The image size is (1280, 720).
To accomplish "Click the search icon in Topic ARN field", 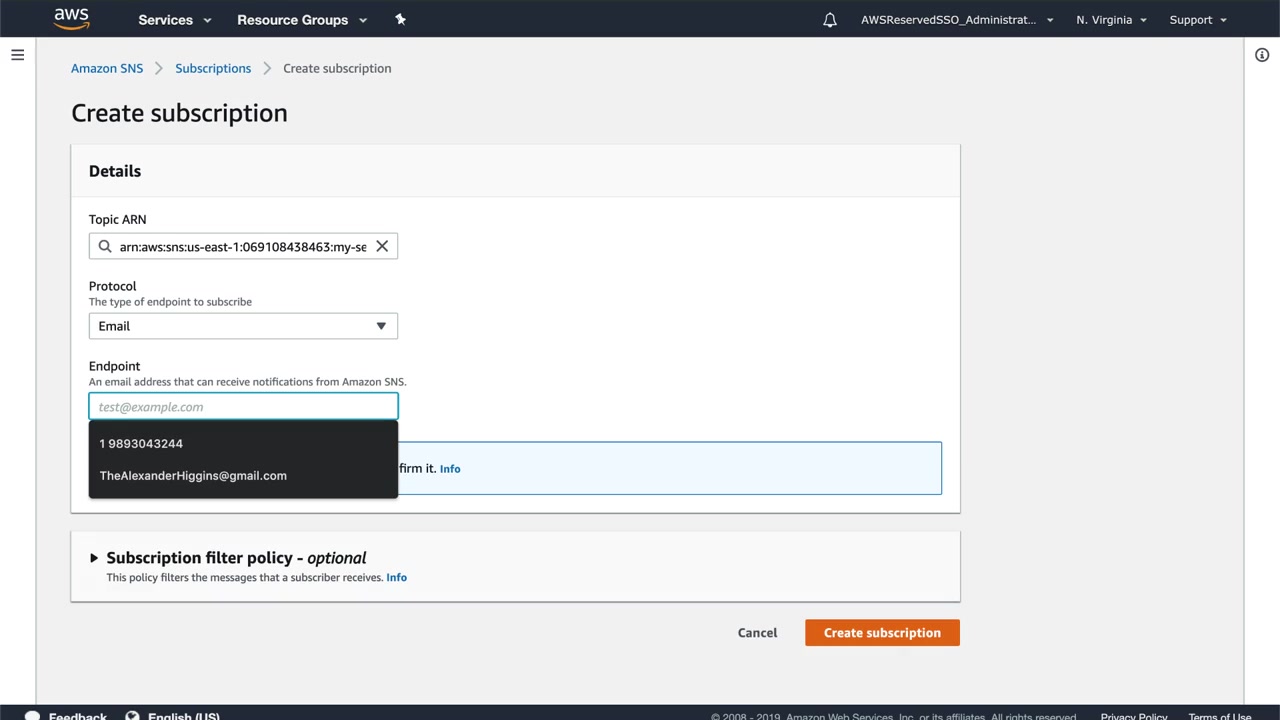I will (105, 246).
